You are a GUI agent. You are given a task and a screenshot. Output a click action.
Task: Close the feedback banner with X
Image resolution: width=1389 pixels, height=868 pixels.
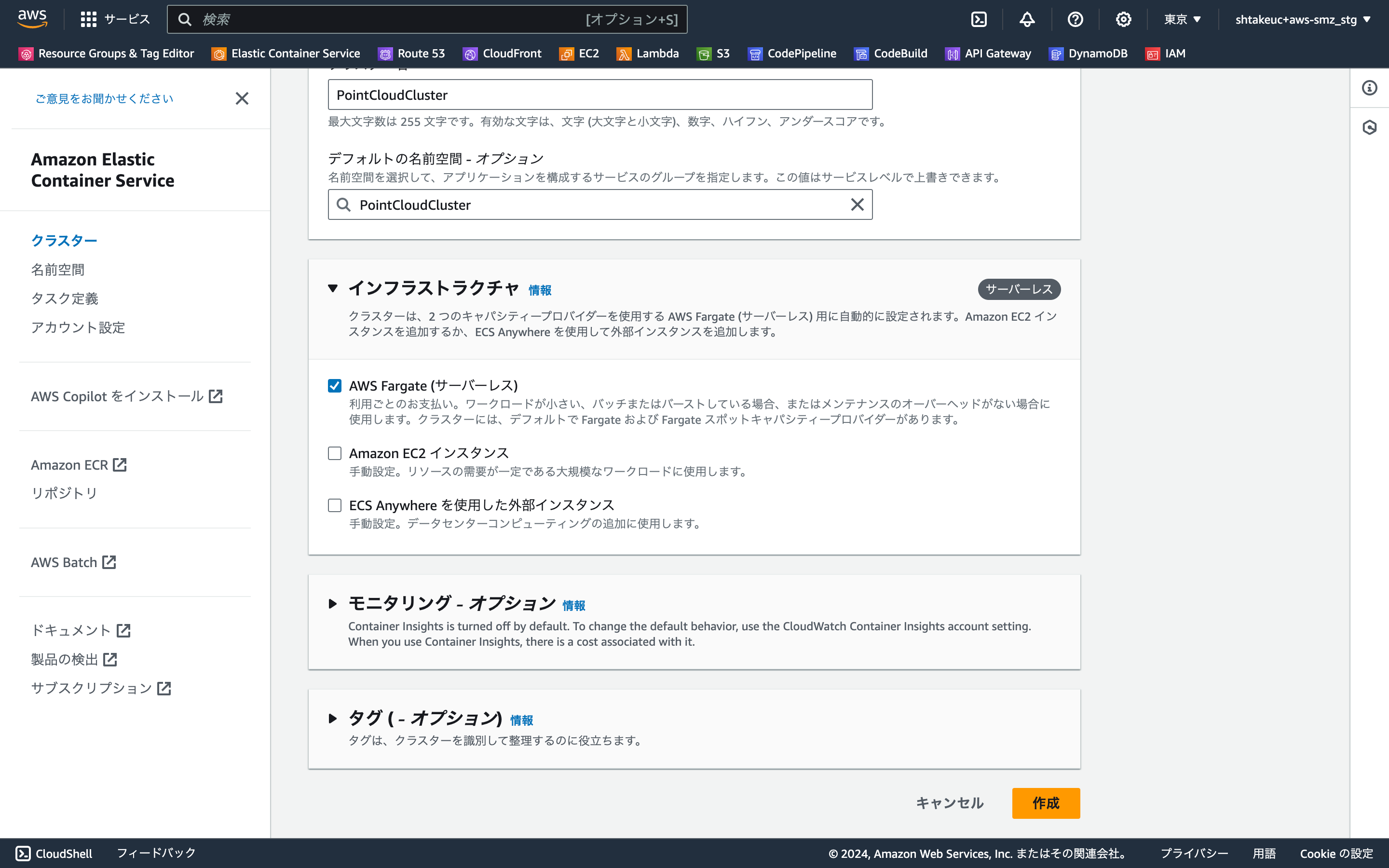[x=242, y=99]
